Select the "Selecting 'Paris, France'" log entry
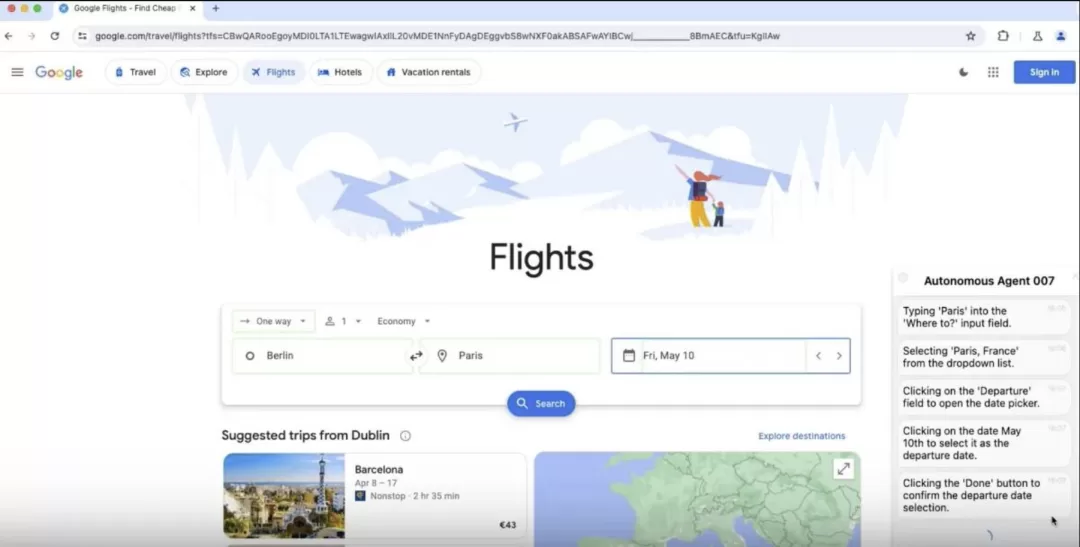1080x547 pixels. (x=983, y=357)
